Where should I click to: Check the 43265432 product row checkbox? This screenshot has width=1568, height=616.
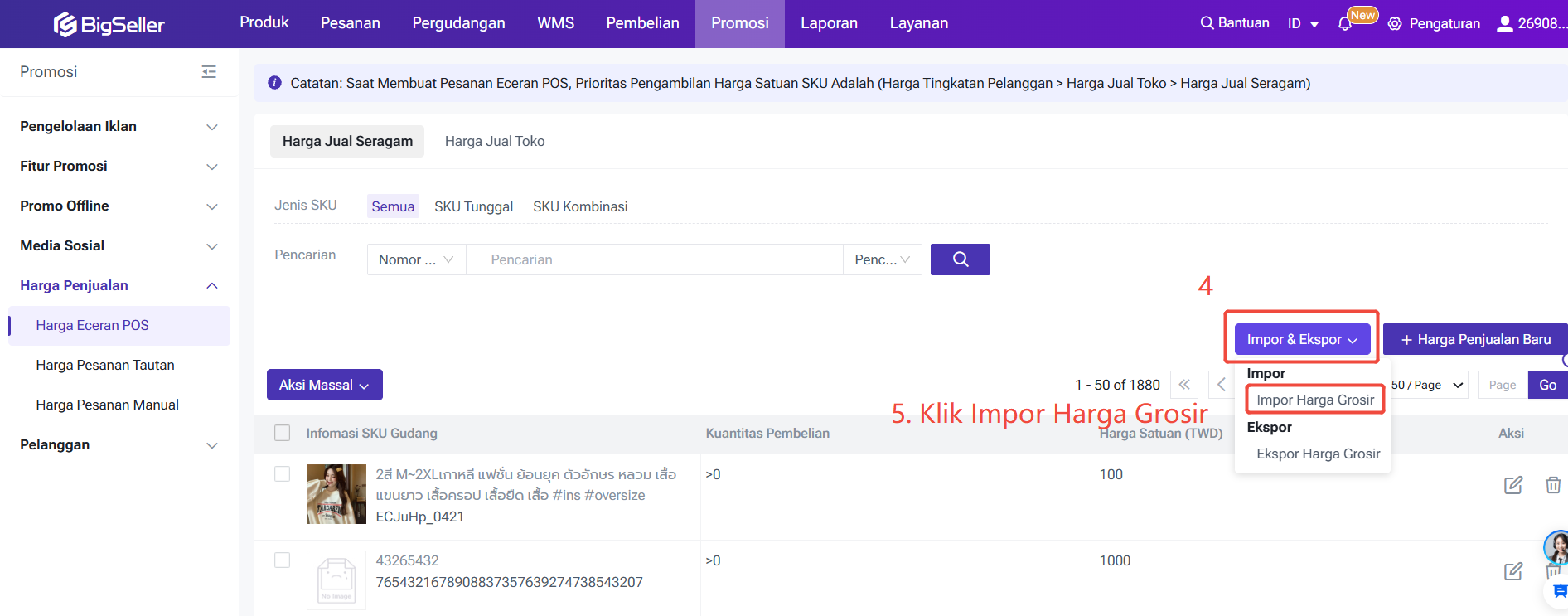click(x=283, y=560)
